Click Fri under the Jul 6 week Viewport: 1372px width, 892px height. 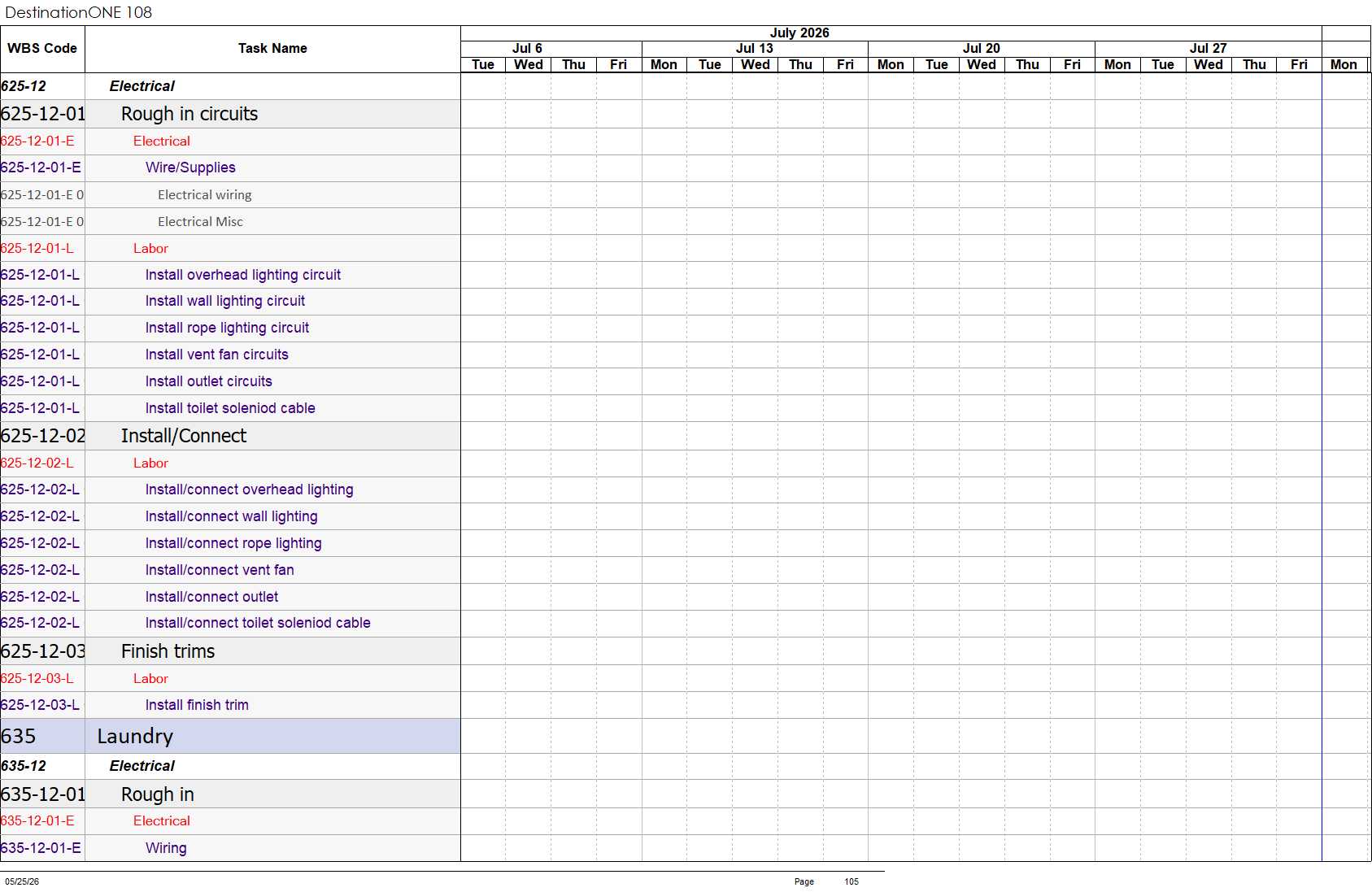(618, 65)
